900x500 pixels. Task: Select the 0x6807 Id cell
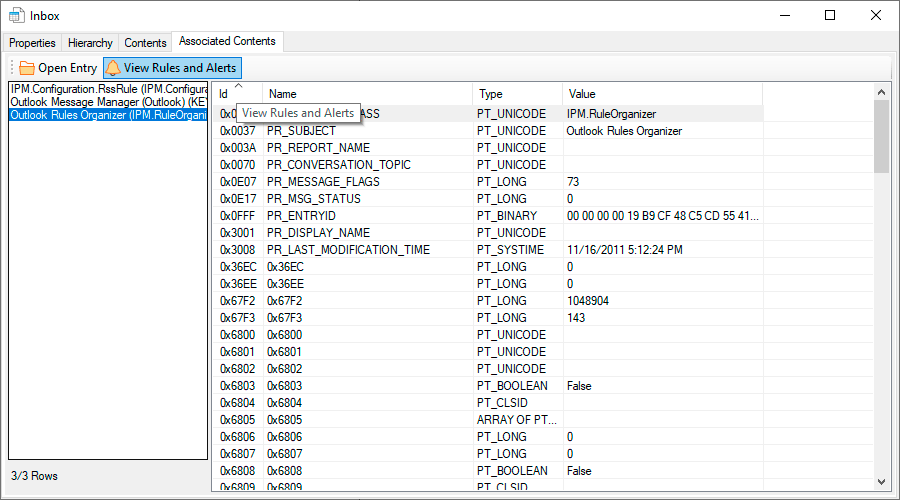[238, 454]
